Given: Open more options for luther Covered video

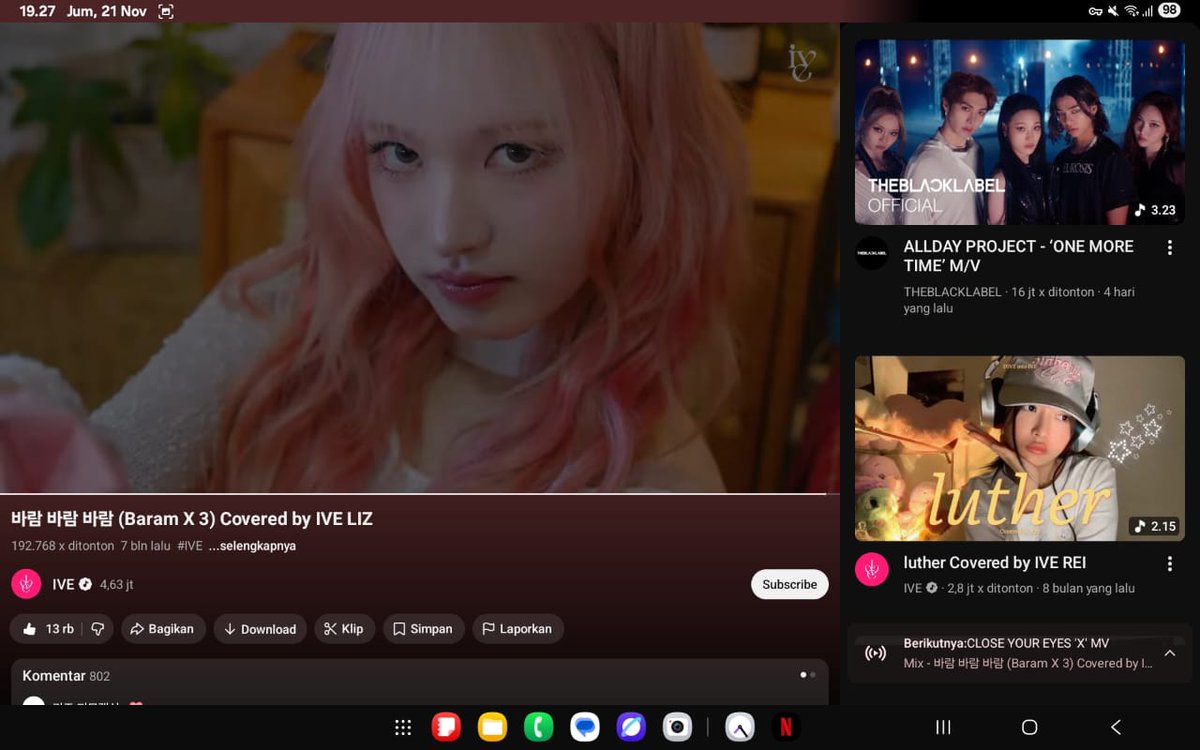Looking at the screenshot, I should [1170, 564].
